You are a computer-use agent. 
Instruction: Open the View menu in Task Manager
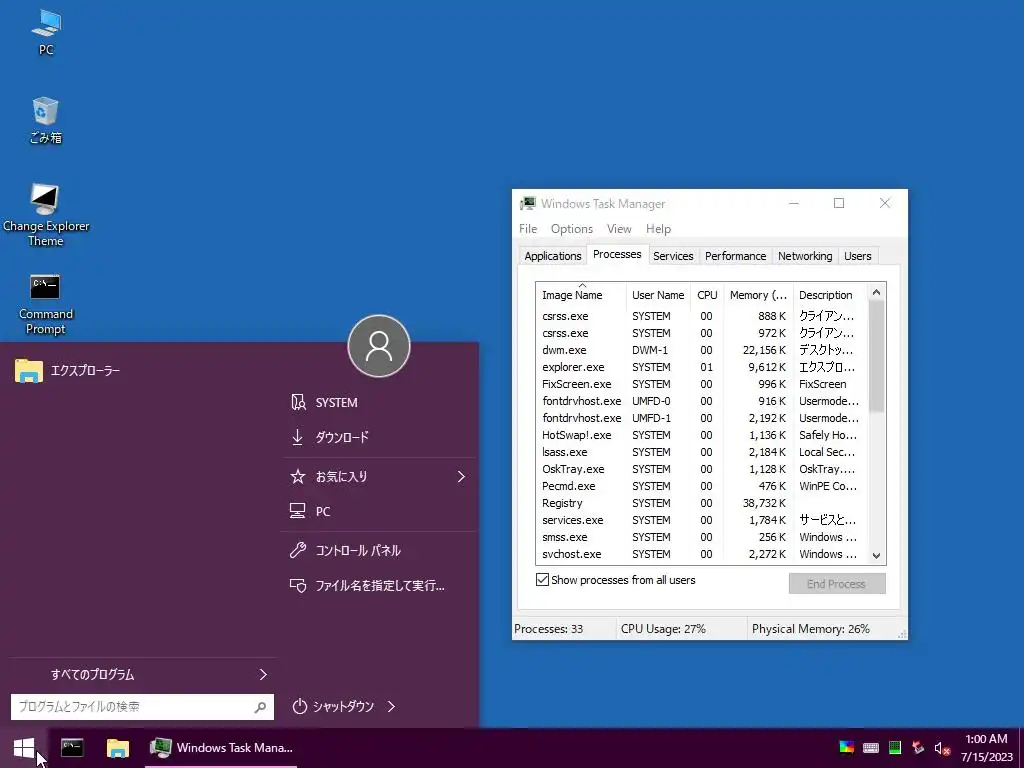(x=618, y=229)
